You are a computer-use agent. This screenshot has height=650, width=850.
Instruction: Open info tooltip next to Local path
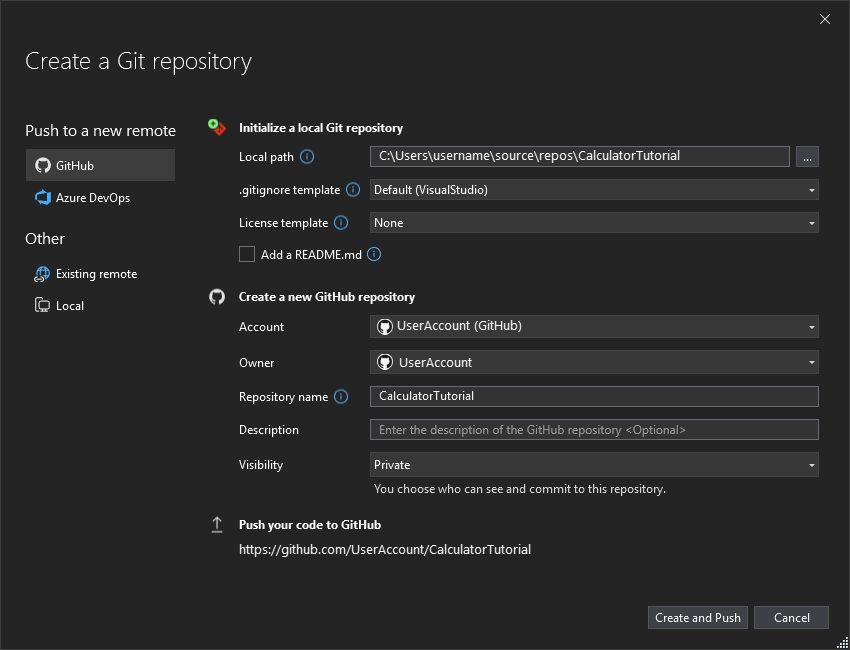[x=307, y=157]
